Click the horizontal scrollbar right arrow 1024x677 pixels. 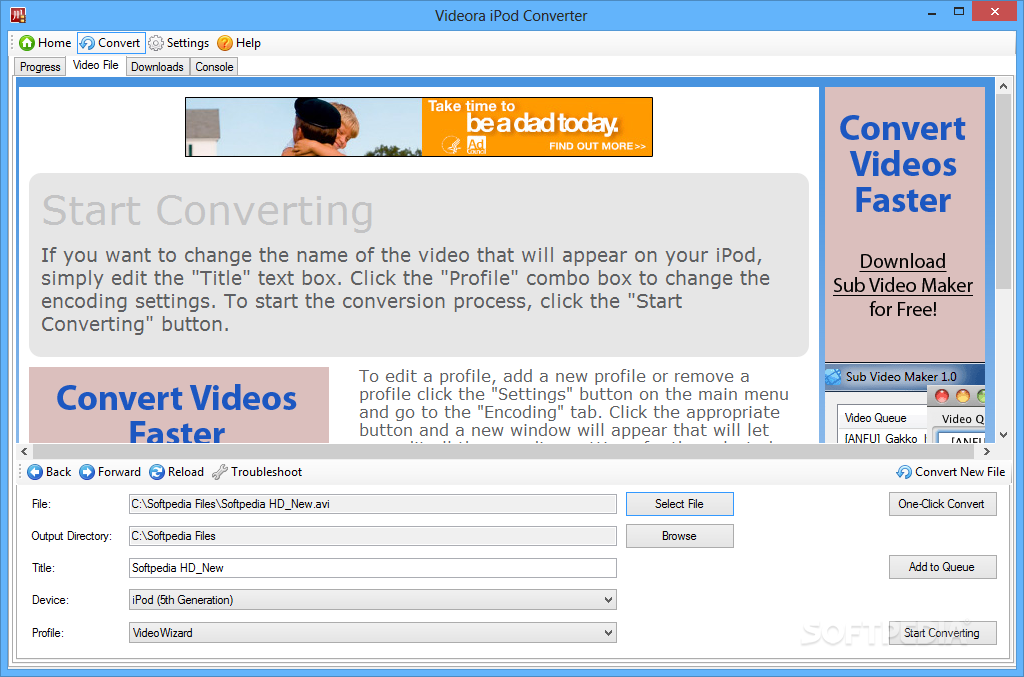coord(986,451)
